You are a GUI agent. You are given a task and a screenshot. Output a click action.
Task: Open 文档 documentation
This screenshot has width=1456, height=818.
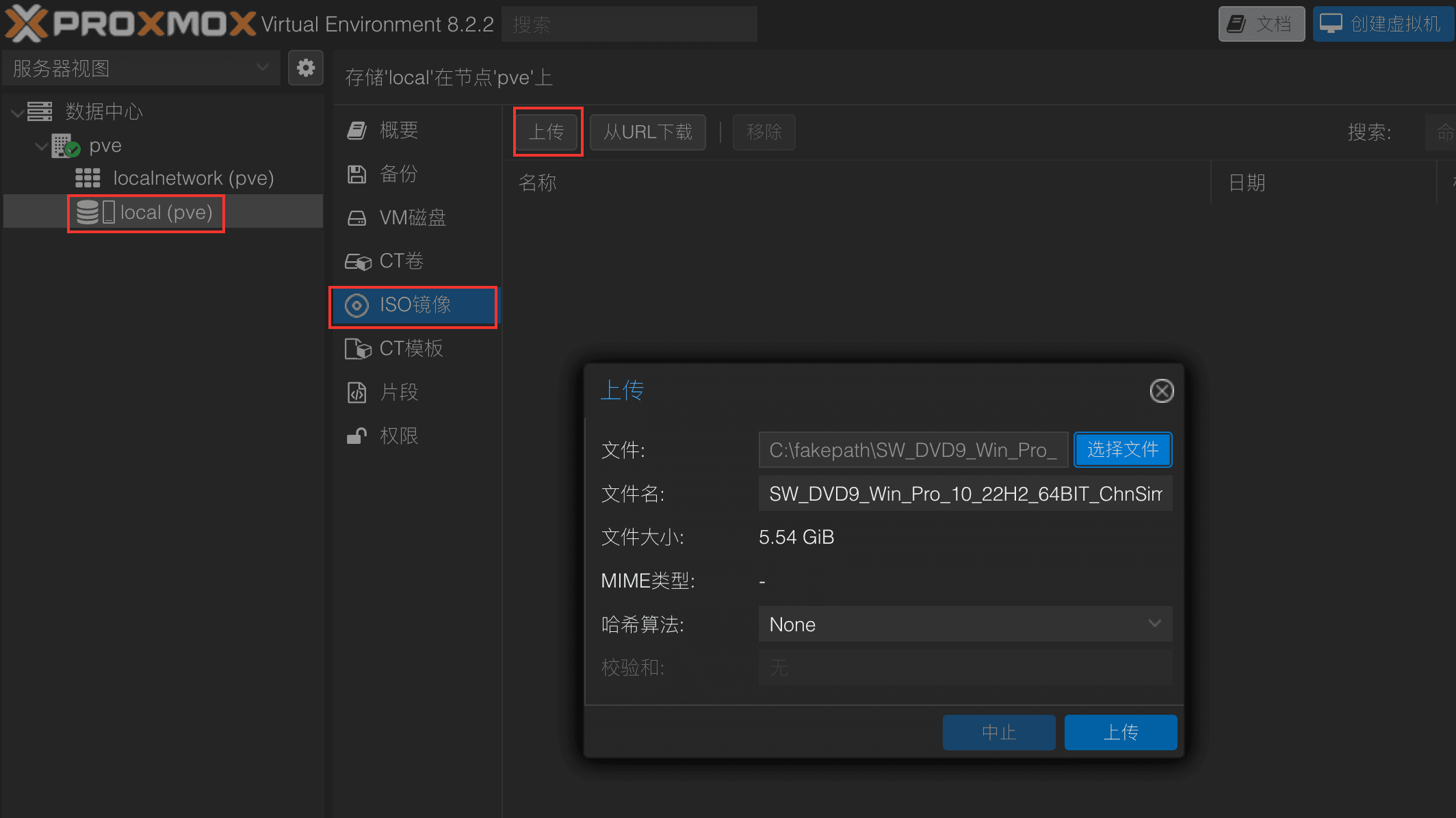[1262, 24]
